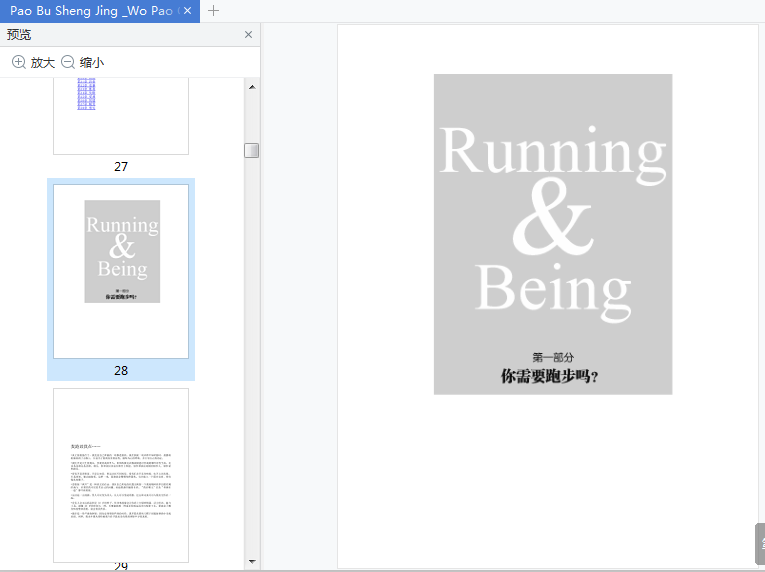Select the Running & Being page 28 thumbnail
This screenshot has width=765, height=572.
point(121,270)
